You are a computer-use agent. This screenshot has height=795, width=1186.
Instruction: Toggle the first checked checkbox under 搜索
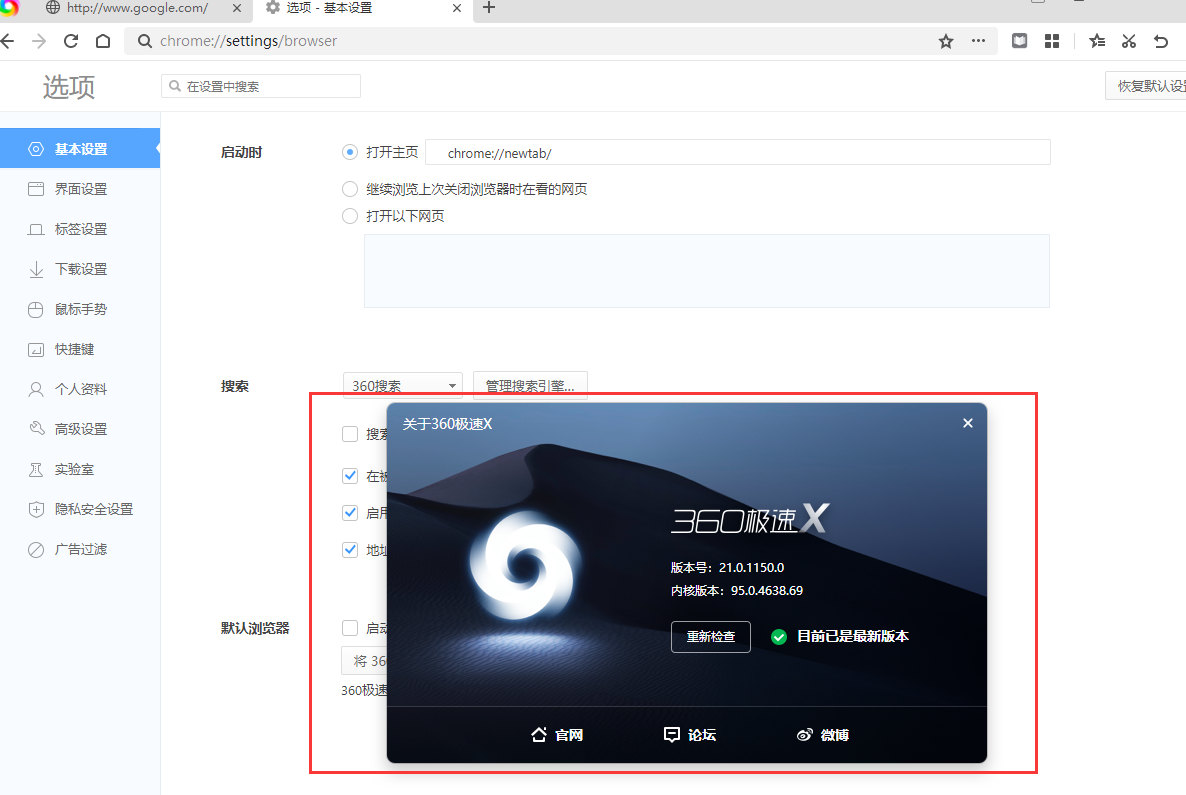349,476
